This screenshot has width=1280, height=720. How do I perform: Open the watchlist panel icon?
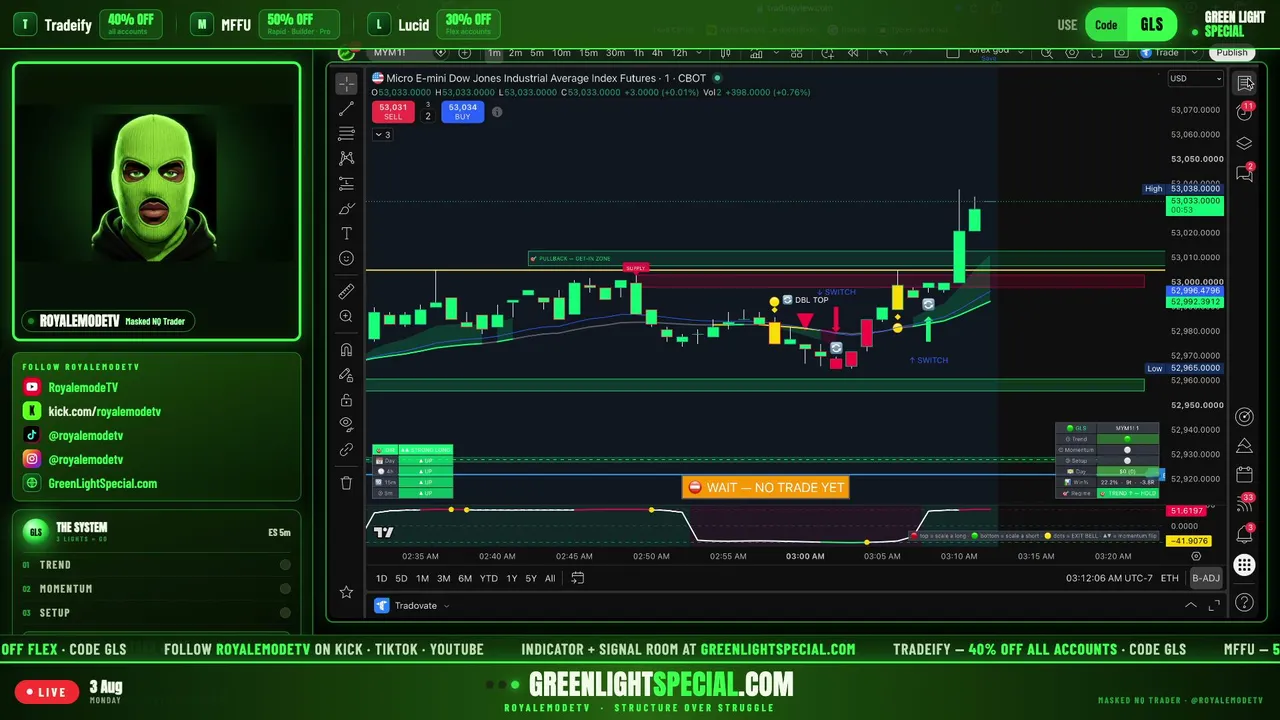(1244, 83)
